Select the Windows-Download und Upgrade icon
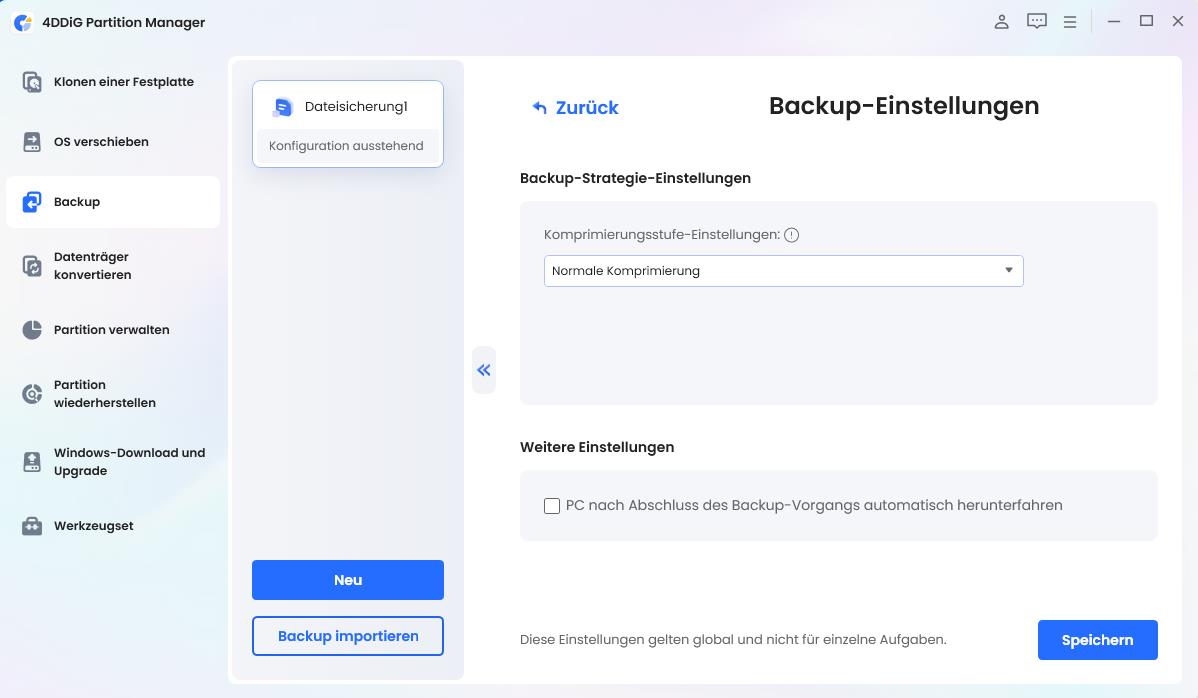The height and width of the screenshot is (698, 1198). coord(32,461)
